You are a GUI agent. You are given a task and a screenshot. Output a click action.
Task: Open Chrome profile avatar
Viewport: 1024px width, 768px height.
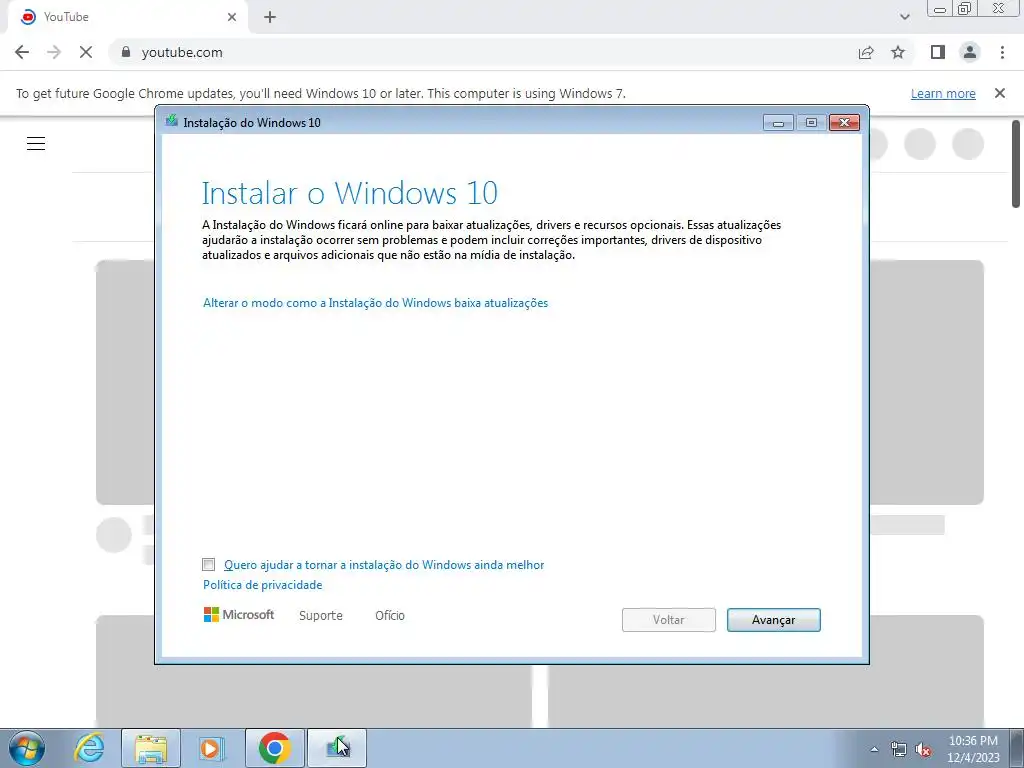tap(970, 52)
